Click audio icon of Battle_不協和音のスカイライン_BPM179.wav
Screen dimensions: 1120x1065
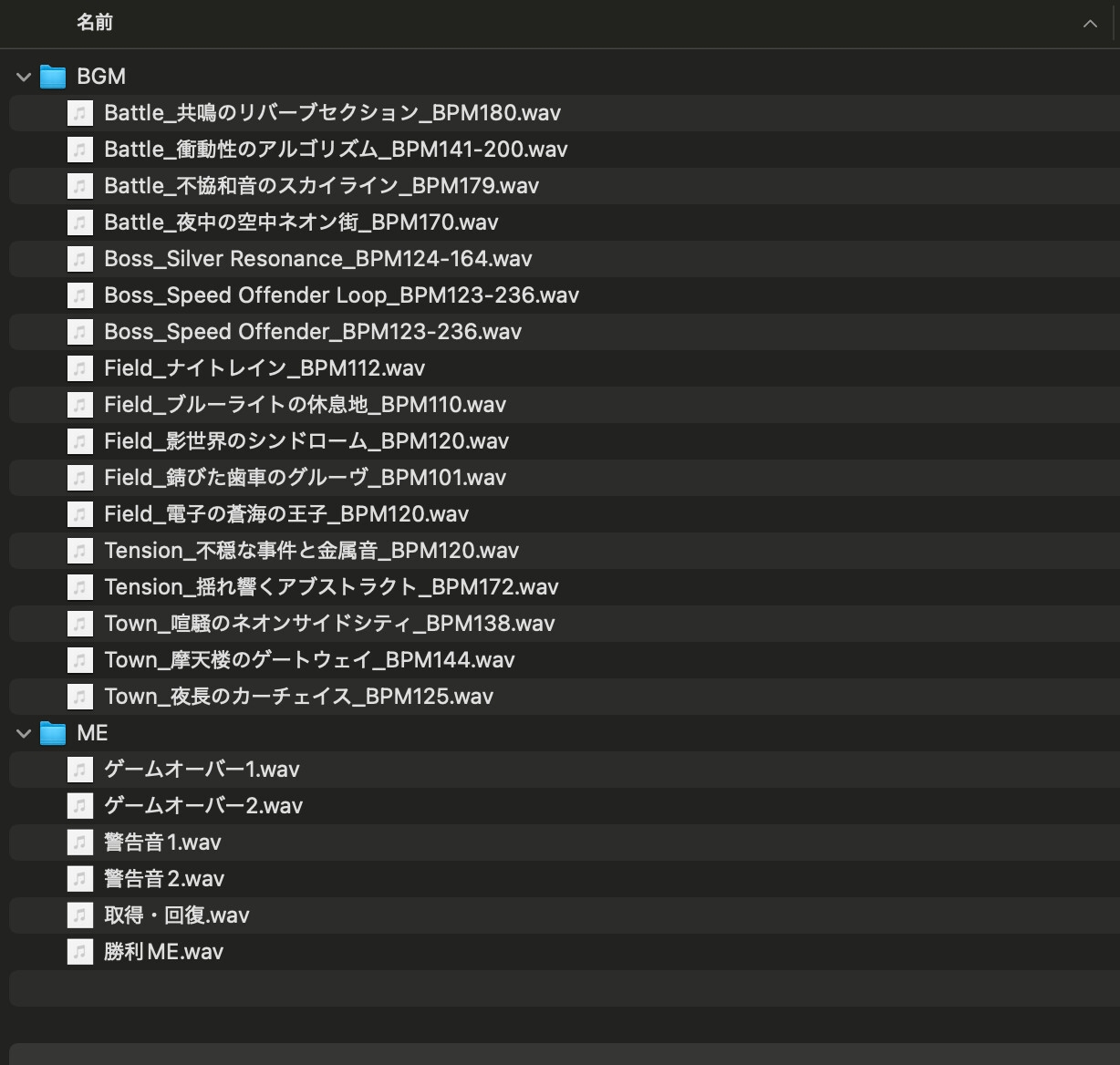pyautogui.click(x=80, y=186)
